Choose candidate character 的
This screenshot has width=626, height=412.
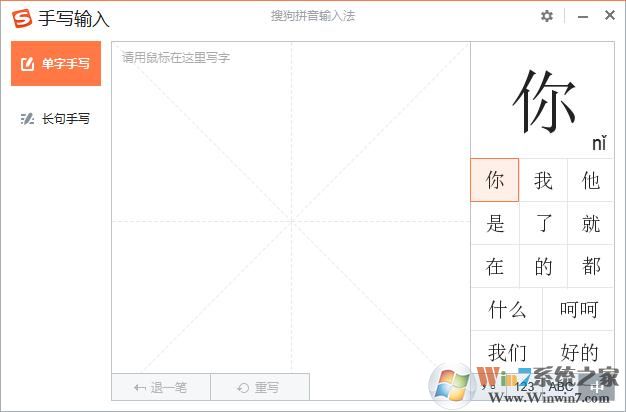543,266
